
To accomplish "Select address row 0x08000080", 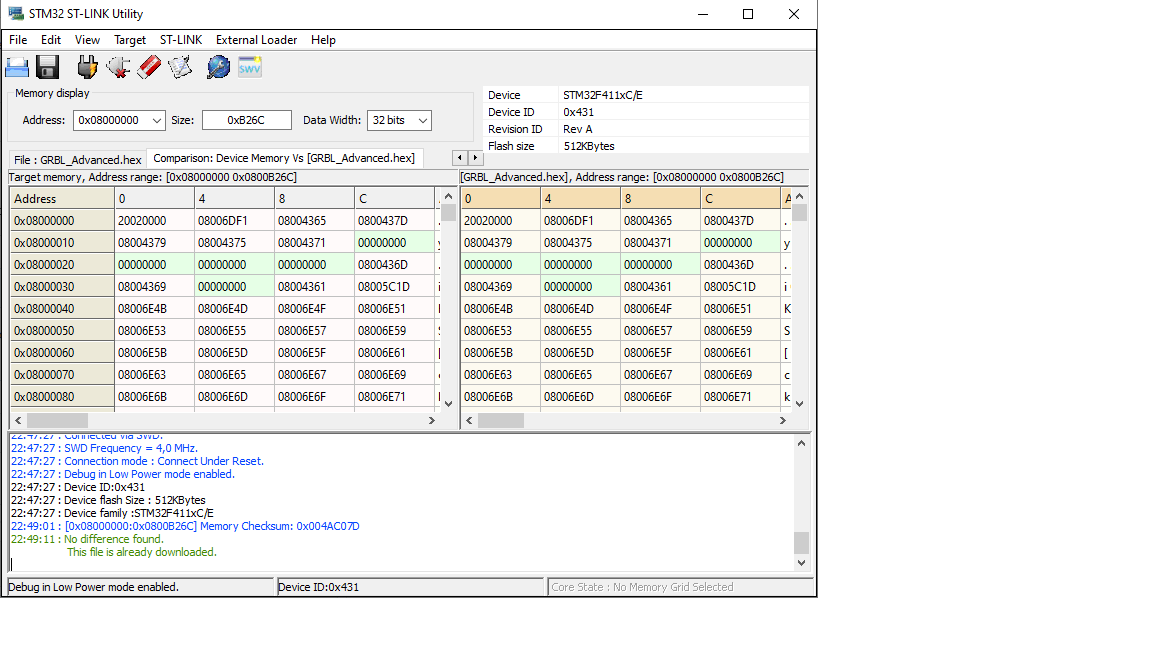I will pyautogui.click(x=62, y=397).
